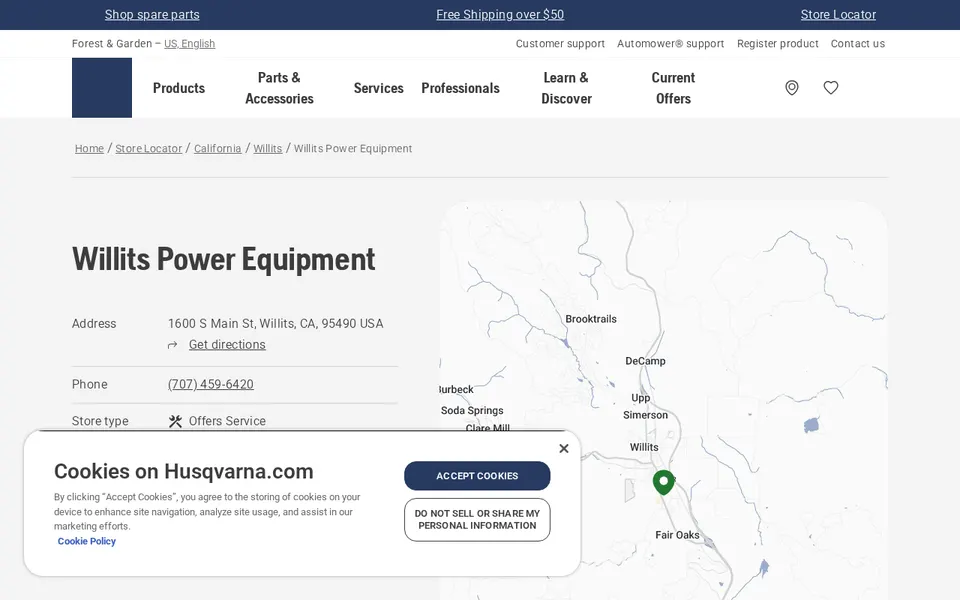Image resolution: width=960 pixels, height=600 pixels.
Task: Go to Automower® support
Action: pos(670,43)
